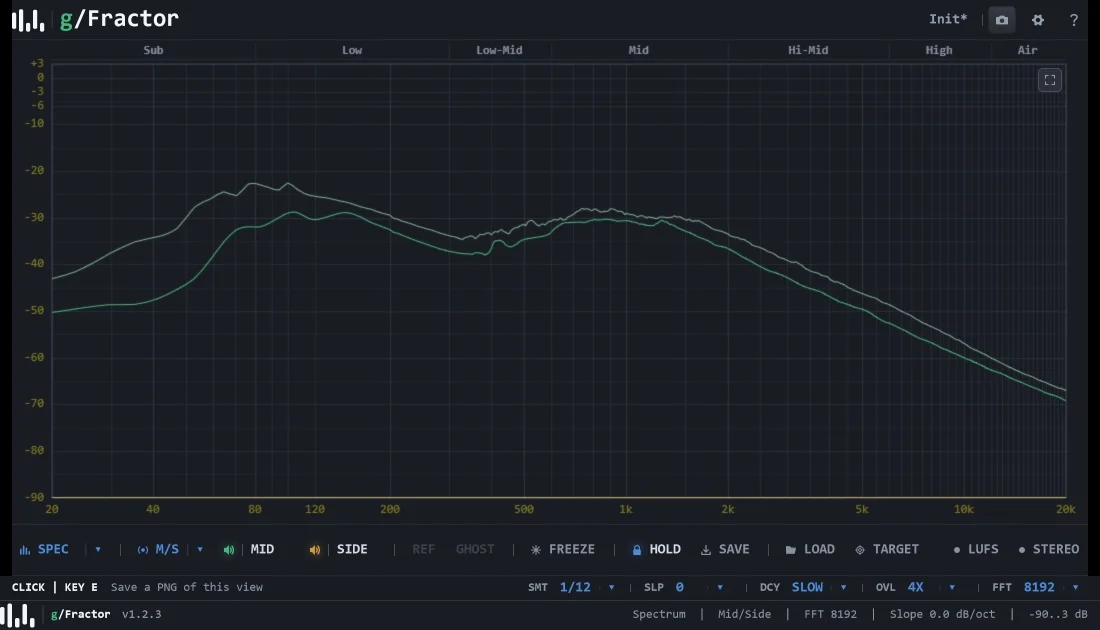Viewport: 1100px width, 630px height.
Task: Select the Low-Mid band label
Action: 499,50
